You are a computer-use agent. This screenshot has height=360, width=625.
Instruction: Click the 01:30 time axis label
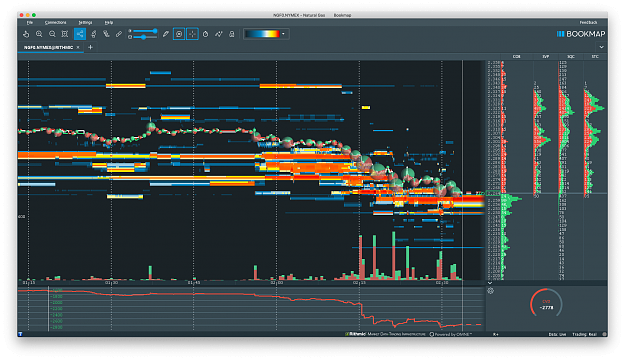coord(111,283)
